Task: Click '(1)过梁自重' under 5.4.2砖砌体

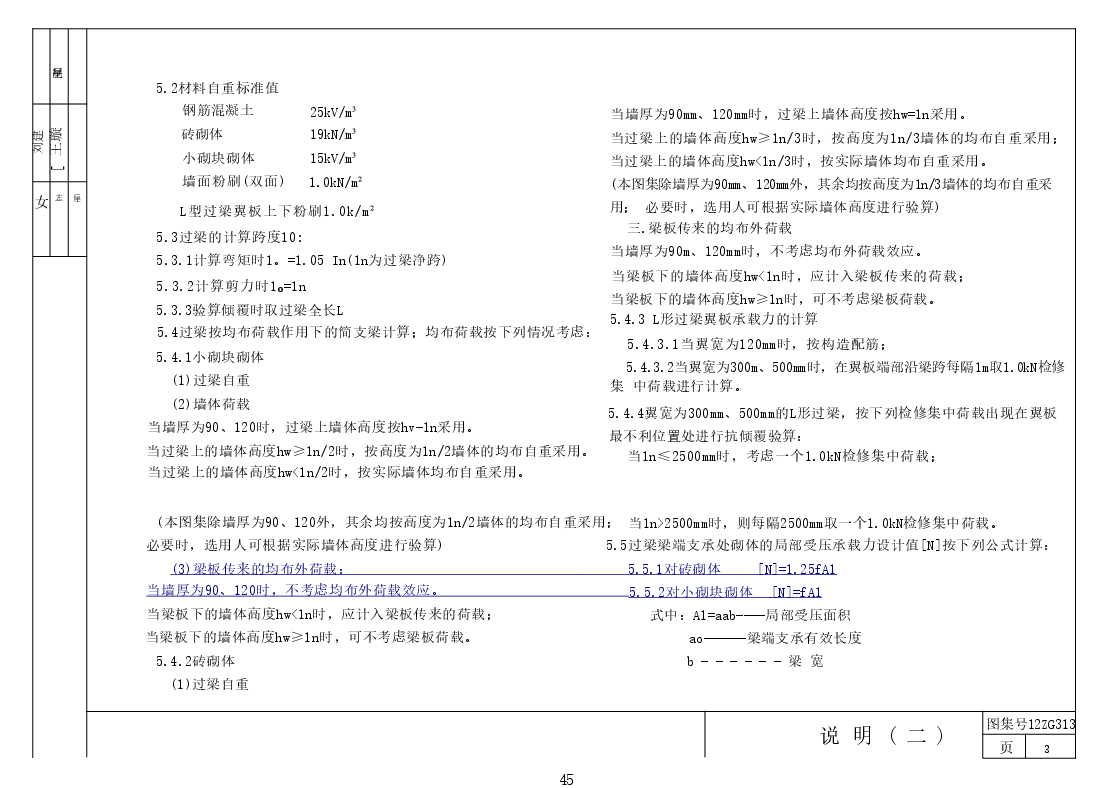Action: click(210, 684)
